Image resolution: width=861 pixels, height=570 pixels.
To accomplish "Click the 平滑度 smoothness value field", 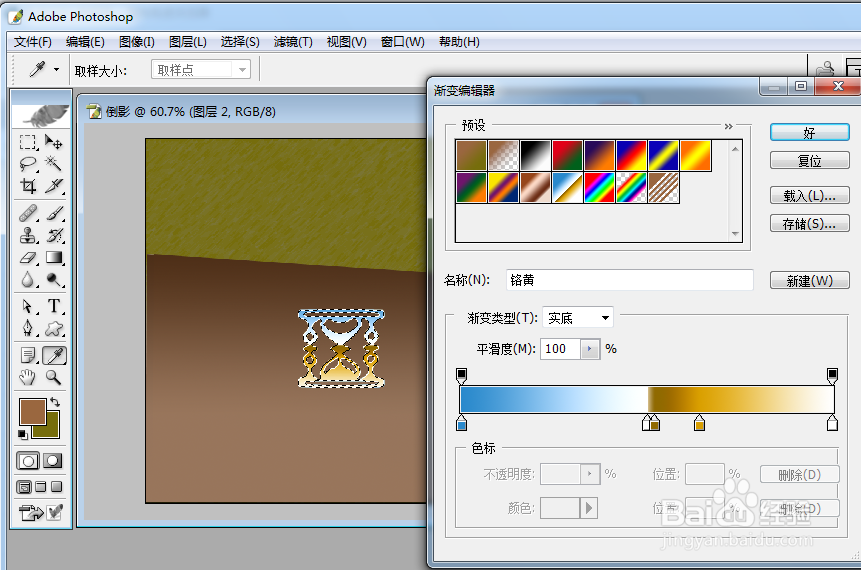I will point(560,349).
